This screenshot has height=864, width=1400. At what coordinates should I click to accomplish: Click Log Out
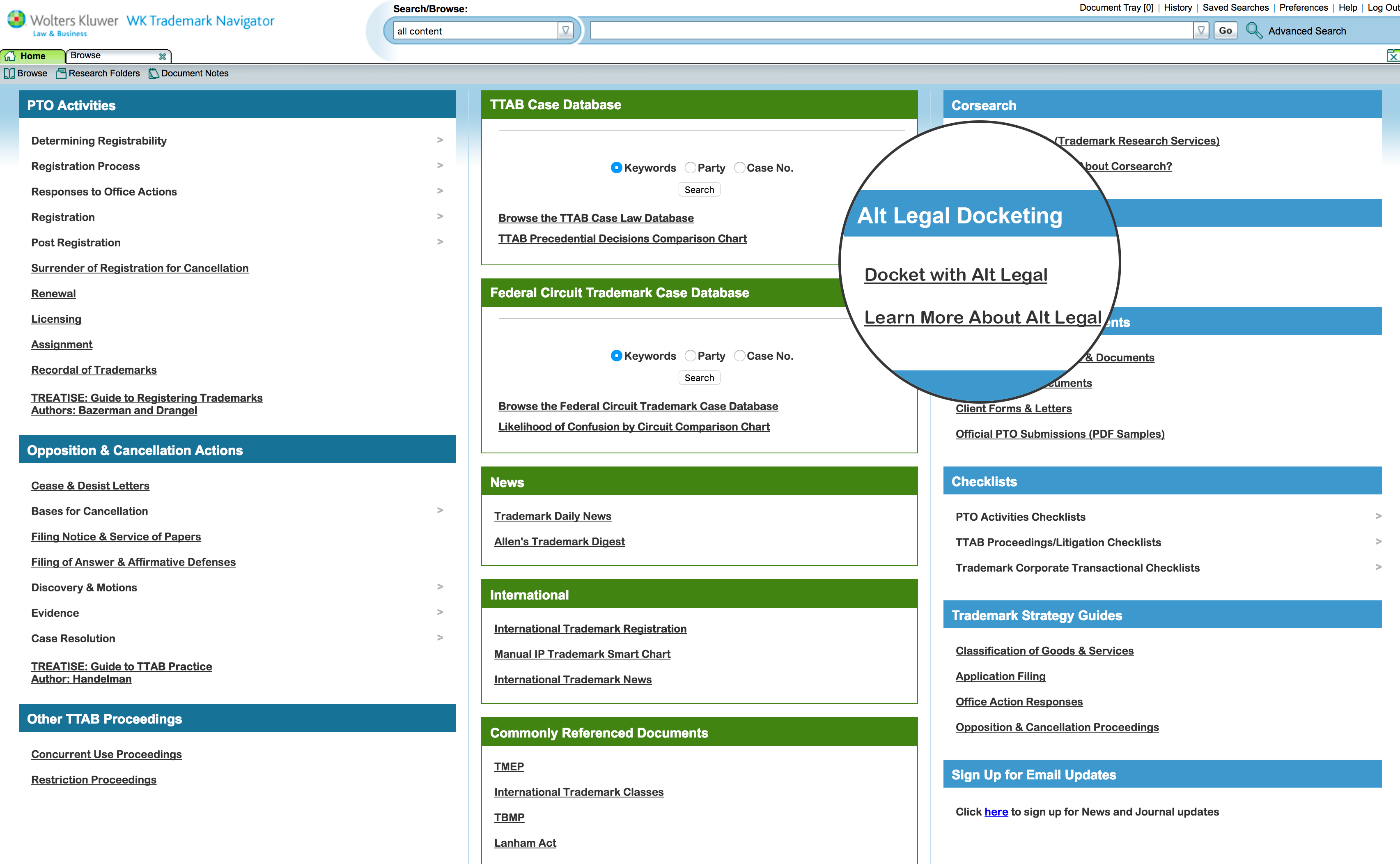pos(1383,7)
